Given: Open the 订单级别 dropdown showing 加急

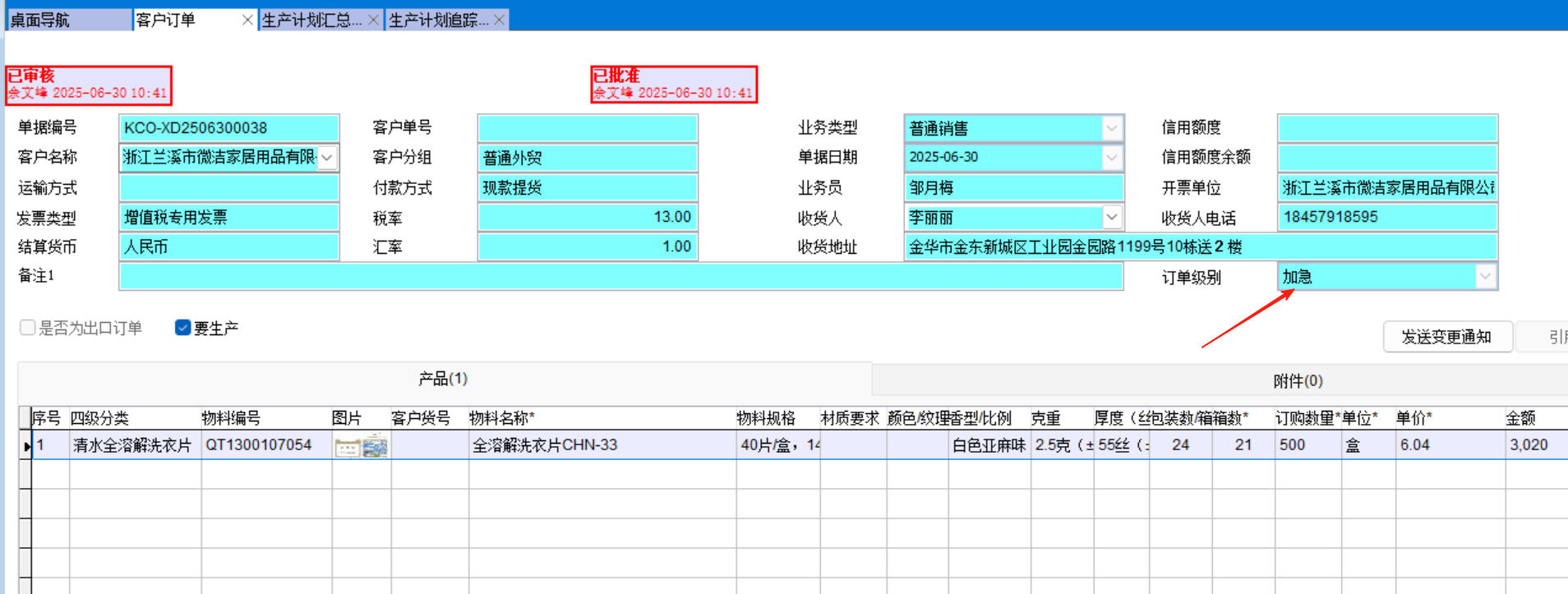Looking at the screenshot, I should click(1484, 277).
